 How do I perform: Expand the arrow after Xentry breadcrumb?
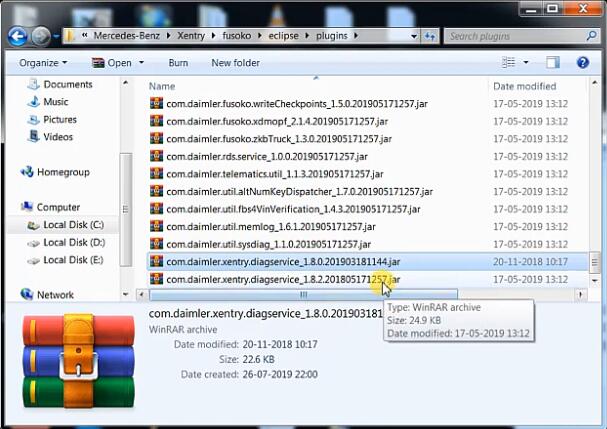click(x=213, y=36)
